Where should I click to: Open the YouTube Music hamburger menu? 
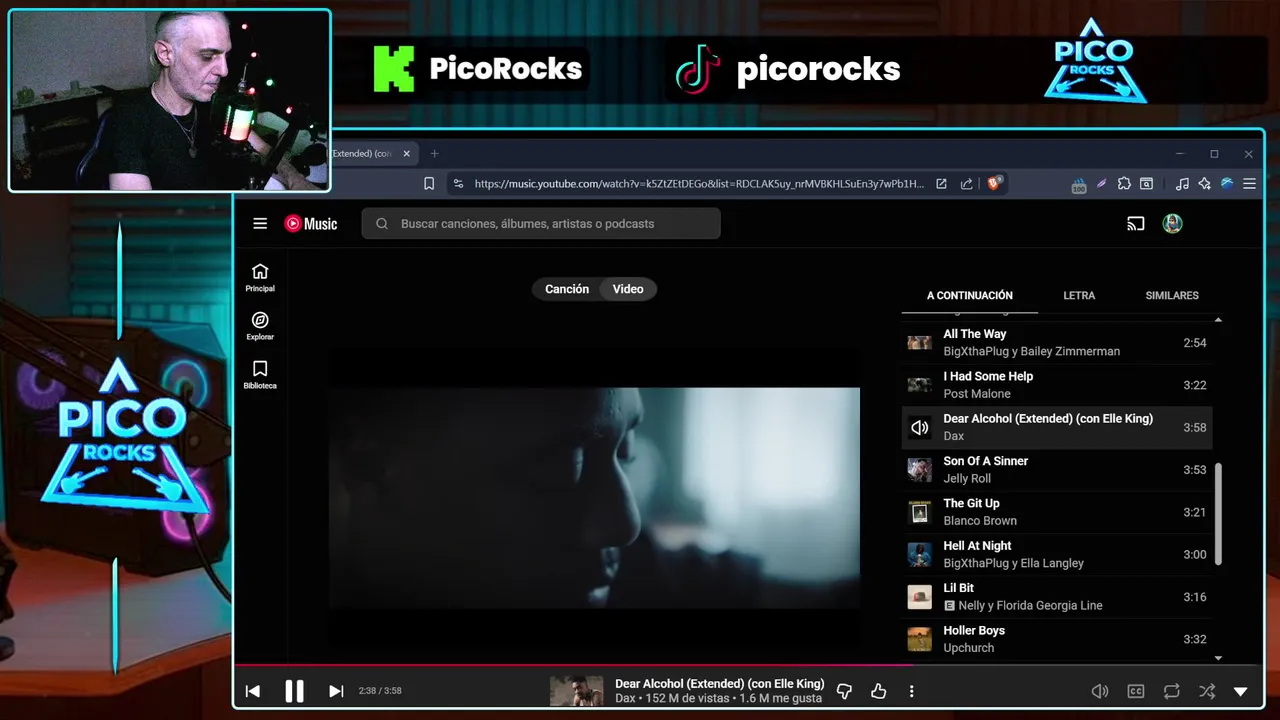tap(260, 224)
